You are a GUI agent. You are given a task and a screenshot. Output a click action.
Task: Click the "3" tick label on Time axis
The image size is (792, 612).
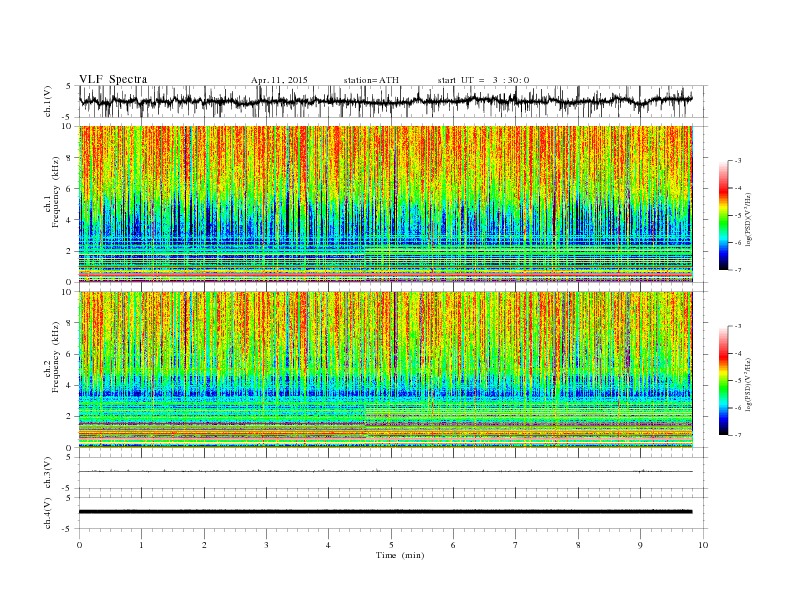(x=266, y=545)
